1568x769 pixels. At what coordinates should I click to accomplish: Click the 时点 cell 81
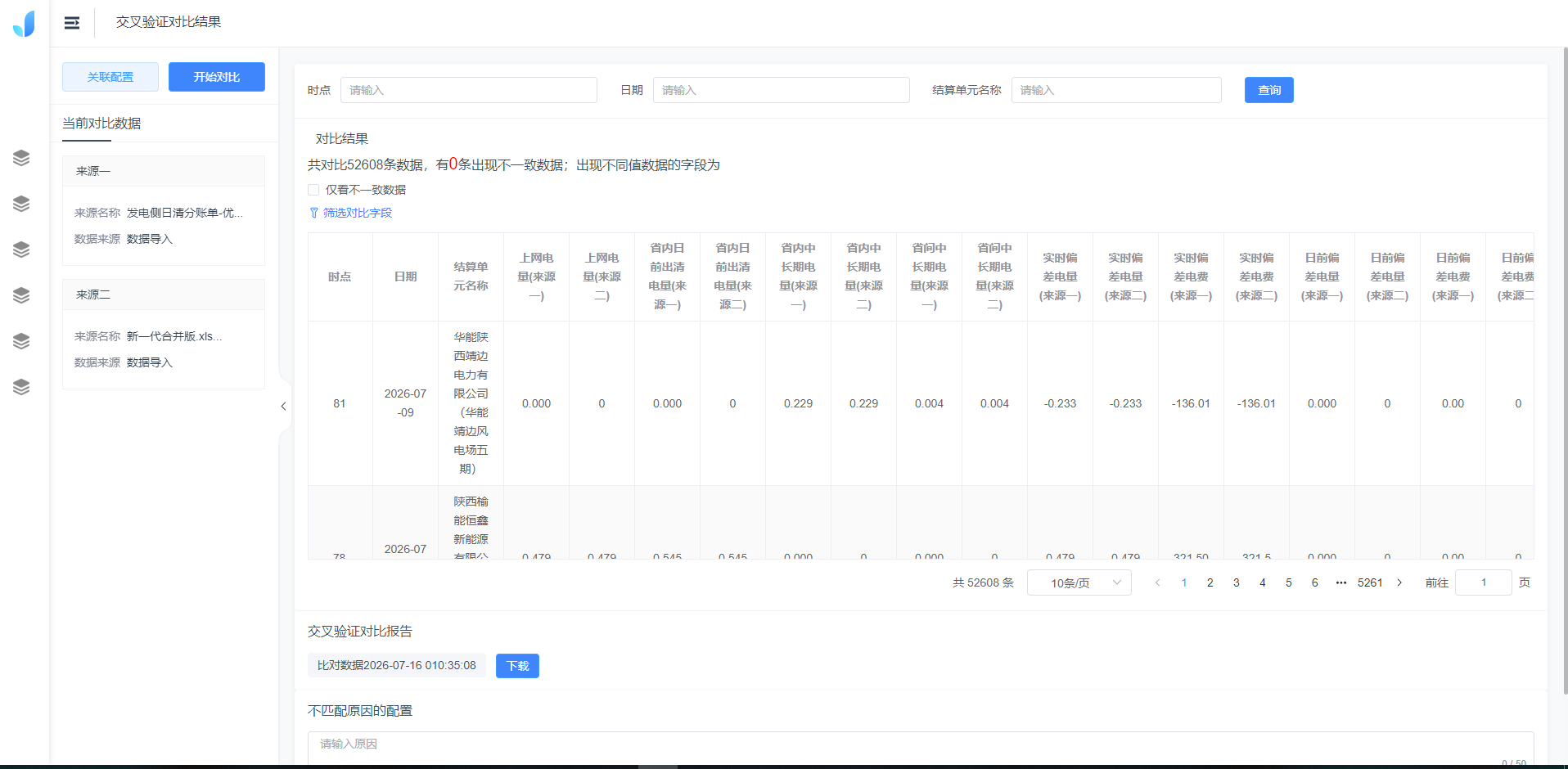tap(340, 403)
